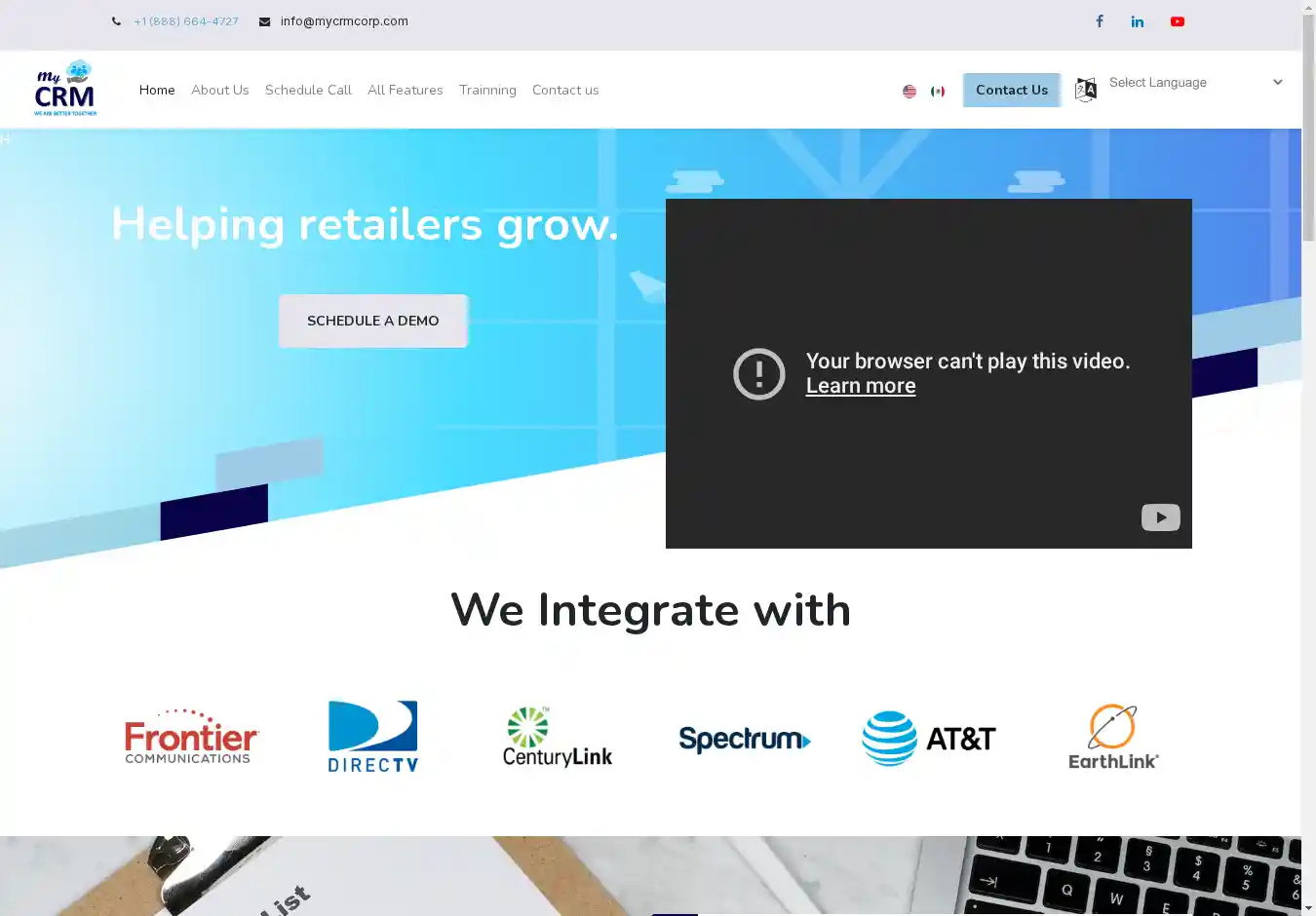Open the Facebook social icon

1099,21
